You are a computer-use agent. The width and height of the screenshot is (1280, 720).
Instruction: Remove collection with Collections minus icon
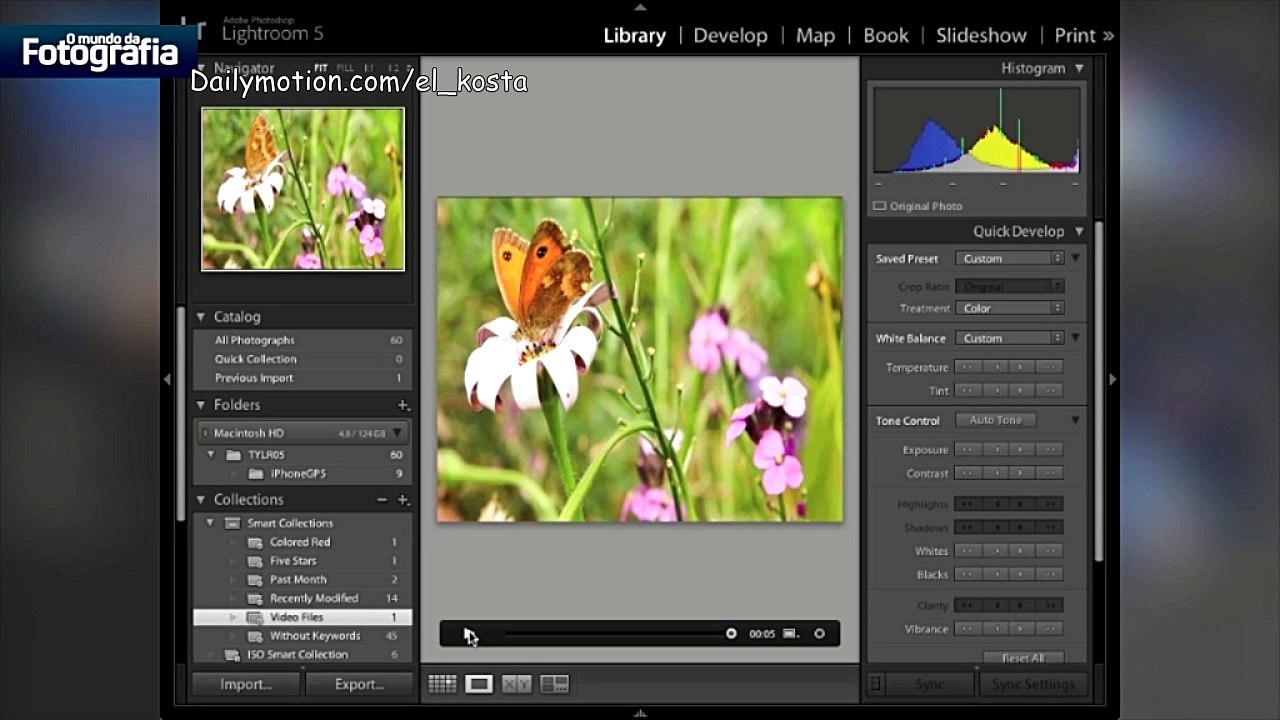pyautogui.click(x=382, y=500)
